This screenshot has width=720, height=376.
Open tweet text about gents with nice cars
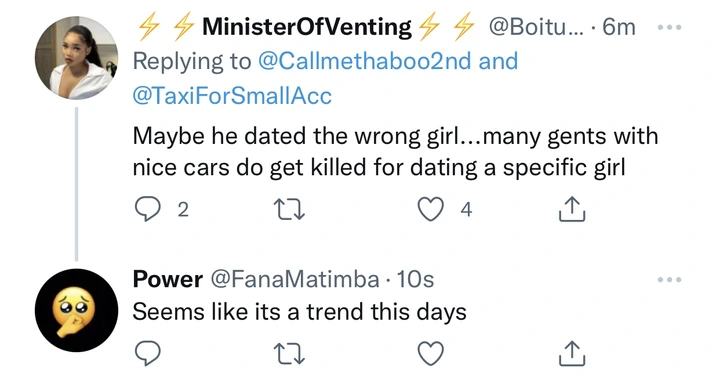[395, 152]
